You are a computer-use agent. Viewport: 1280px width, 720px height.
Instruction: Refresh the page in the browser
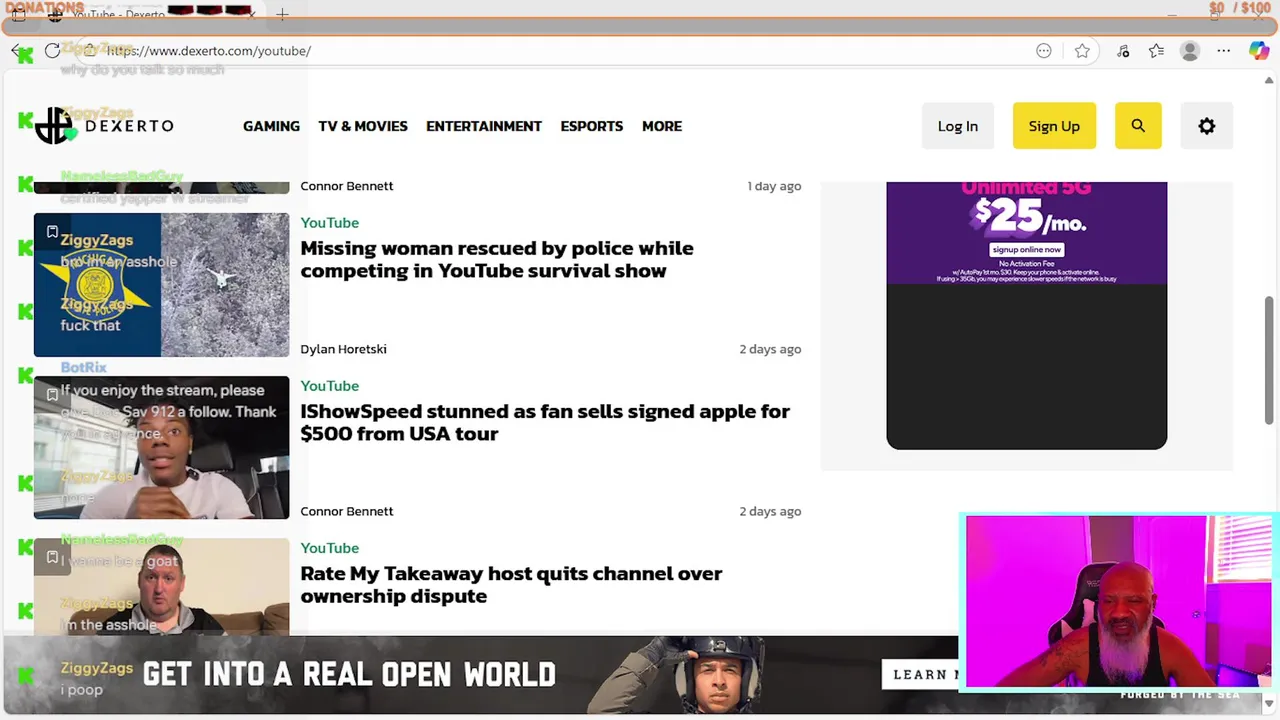tap(52, 51)
